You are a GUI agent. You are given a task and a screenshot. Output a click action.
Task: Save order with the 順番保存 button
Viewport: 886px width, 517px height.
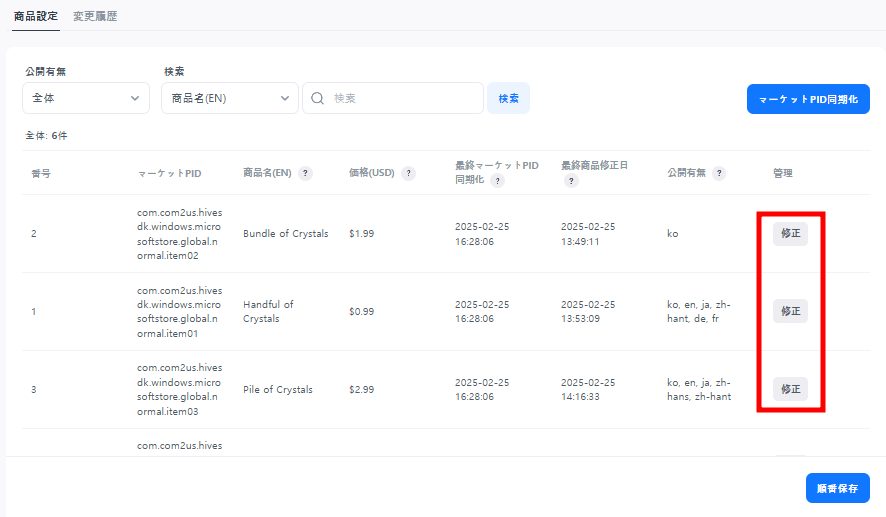837,488
